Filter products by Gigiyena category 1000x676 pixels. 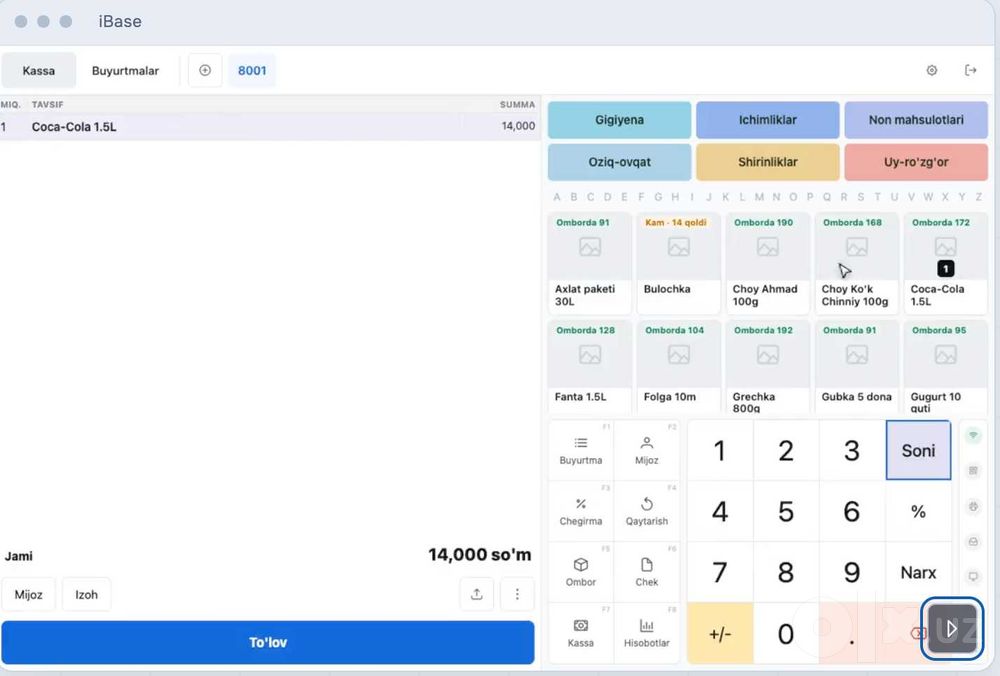click(x=619, y=120)
